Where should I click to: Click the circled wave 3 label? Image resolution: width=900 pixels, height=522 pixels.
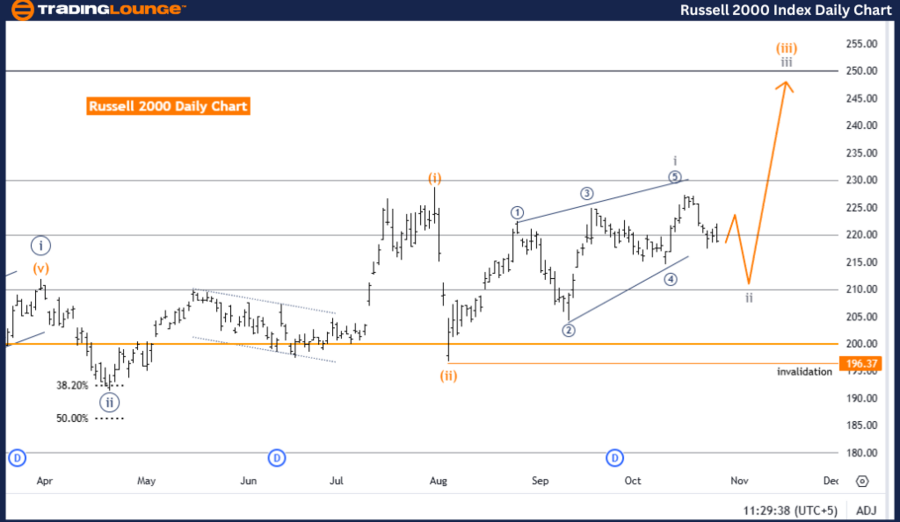coord(587,194)
